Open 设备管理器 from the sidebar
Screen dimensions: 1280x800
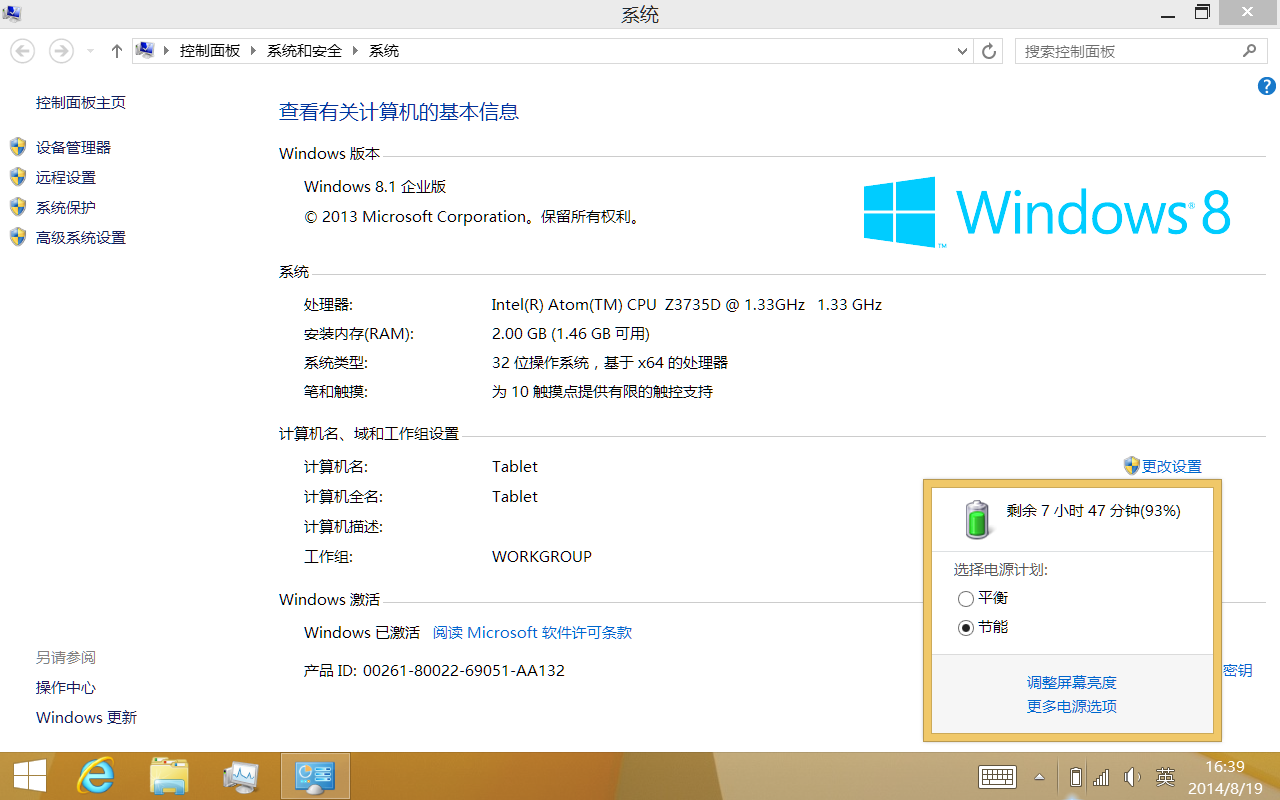[73, 148]
